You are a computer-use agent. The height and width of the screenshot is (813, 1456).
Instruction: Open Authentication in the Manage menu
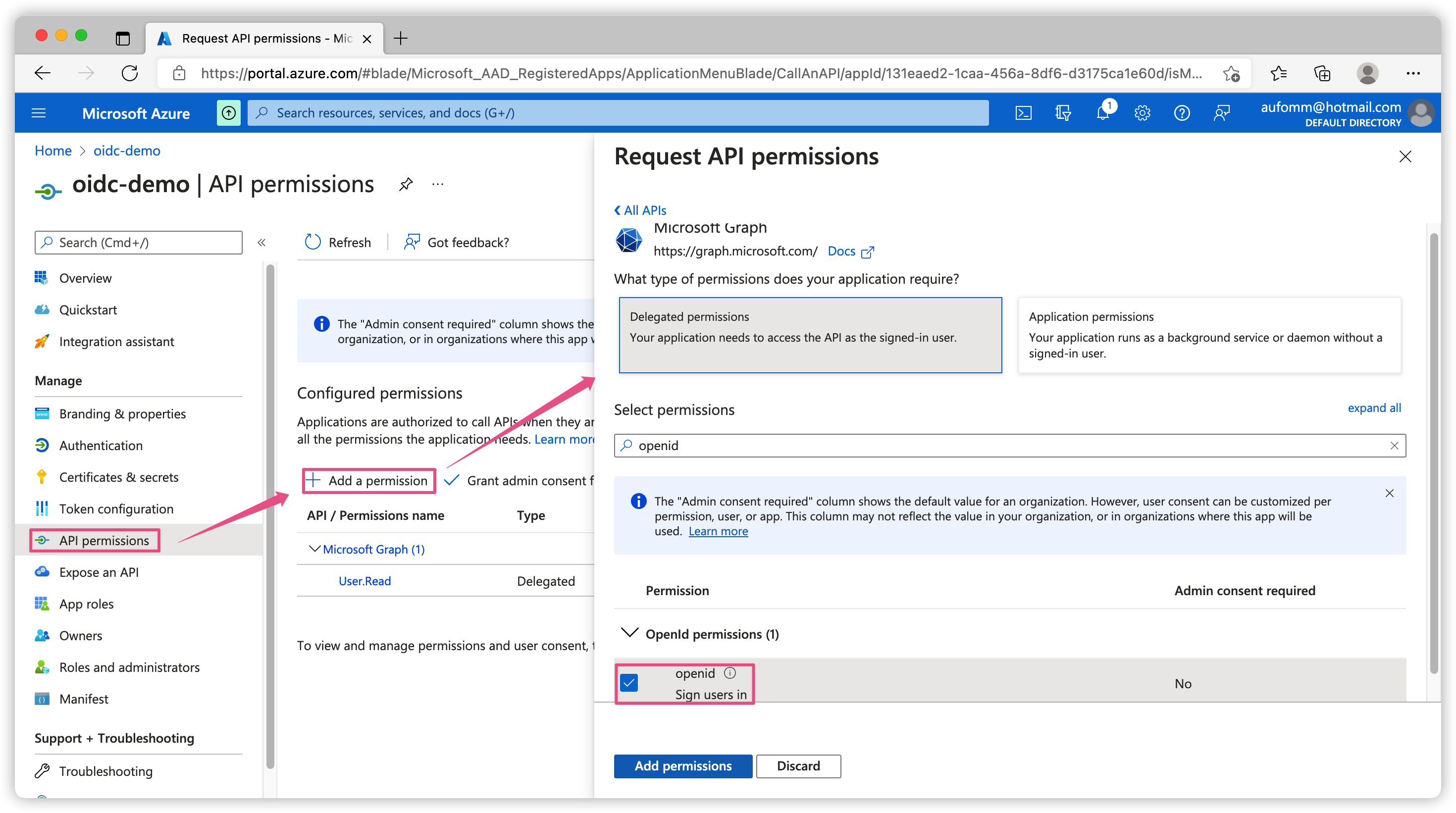pos(101,445)
